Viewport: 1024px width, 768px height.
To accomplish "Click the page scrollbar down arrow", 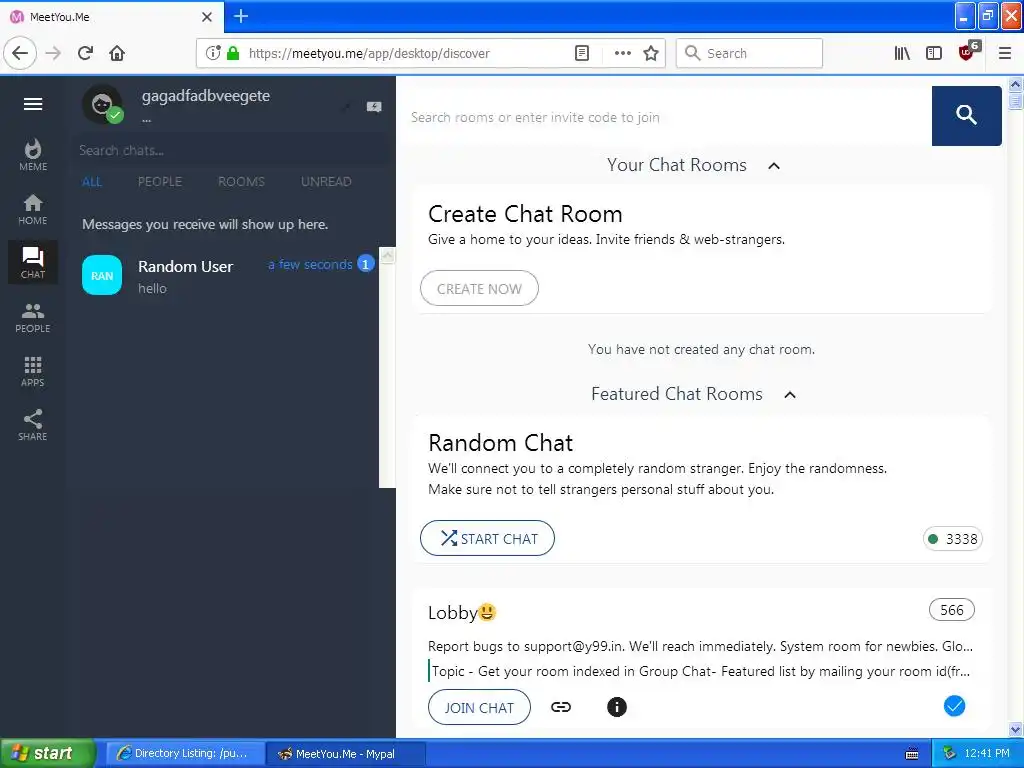I will 1016,729.
